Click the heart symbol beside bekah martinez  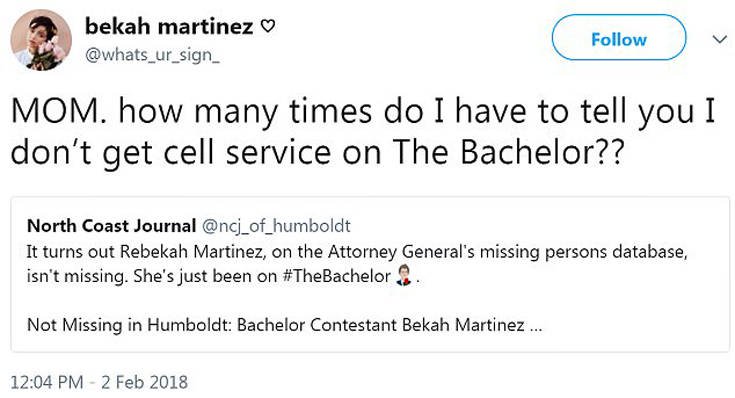[267, 26]
